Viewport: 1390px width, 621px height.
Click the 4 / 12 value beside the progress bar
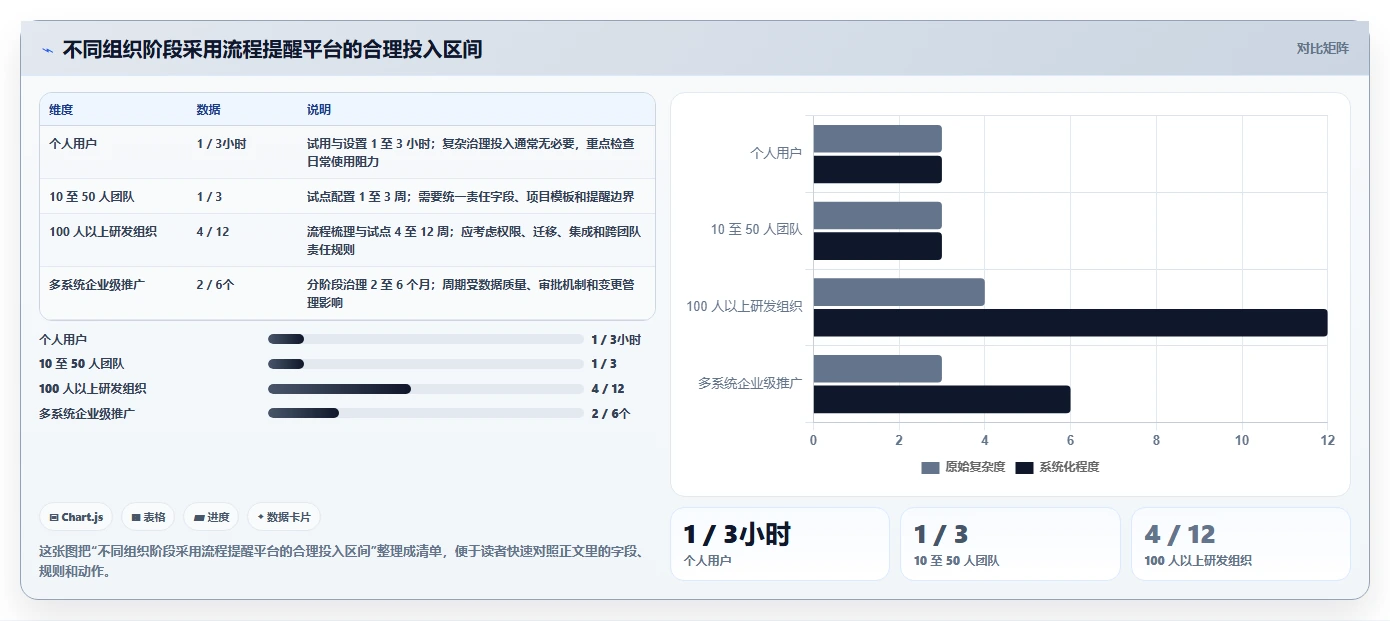point(608,389)
